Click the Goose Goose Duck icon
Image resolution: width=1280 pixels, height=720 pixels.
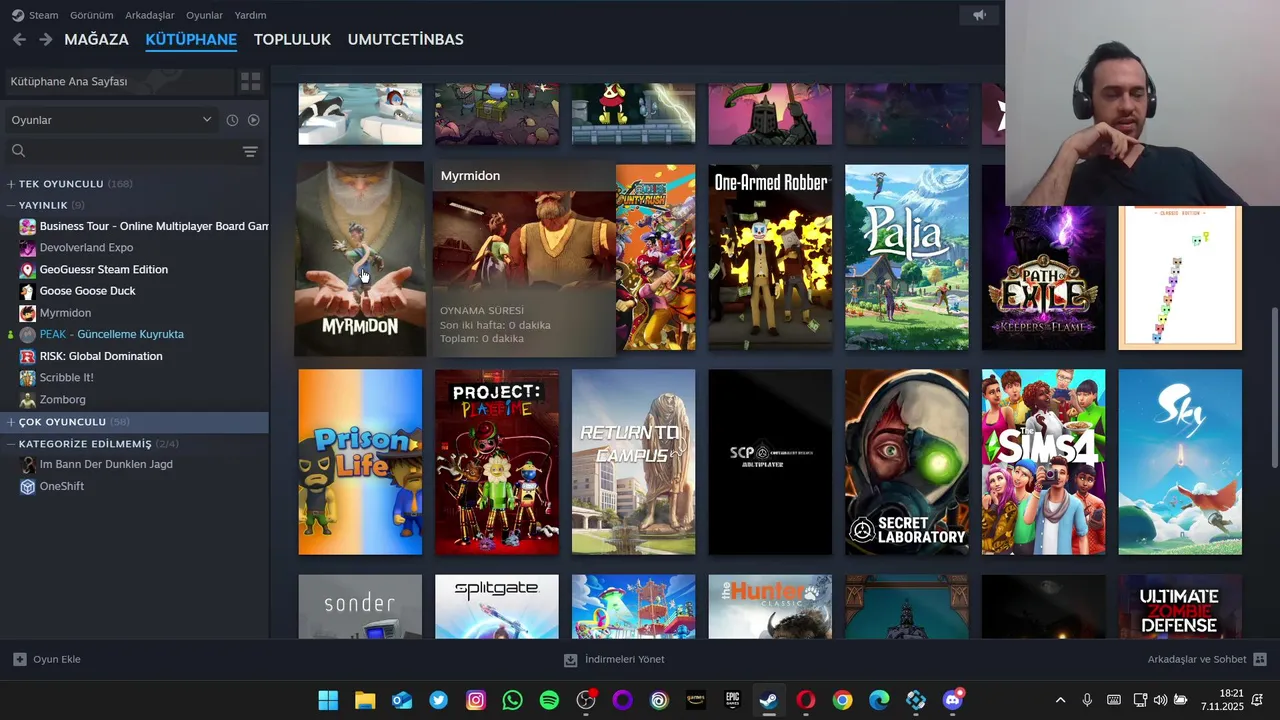coord(28,291)
